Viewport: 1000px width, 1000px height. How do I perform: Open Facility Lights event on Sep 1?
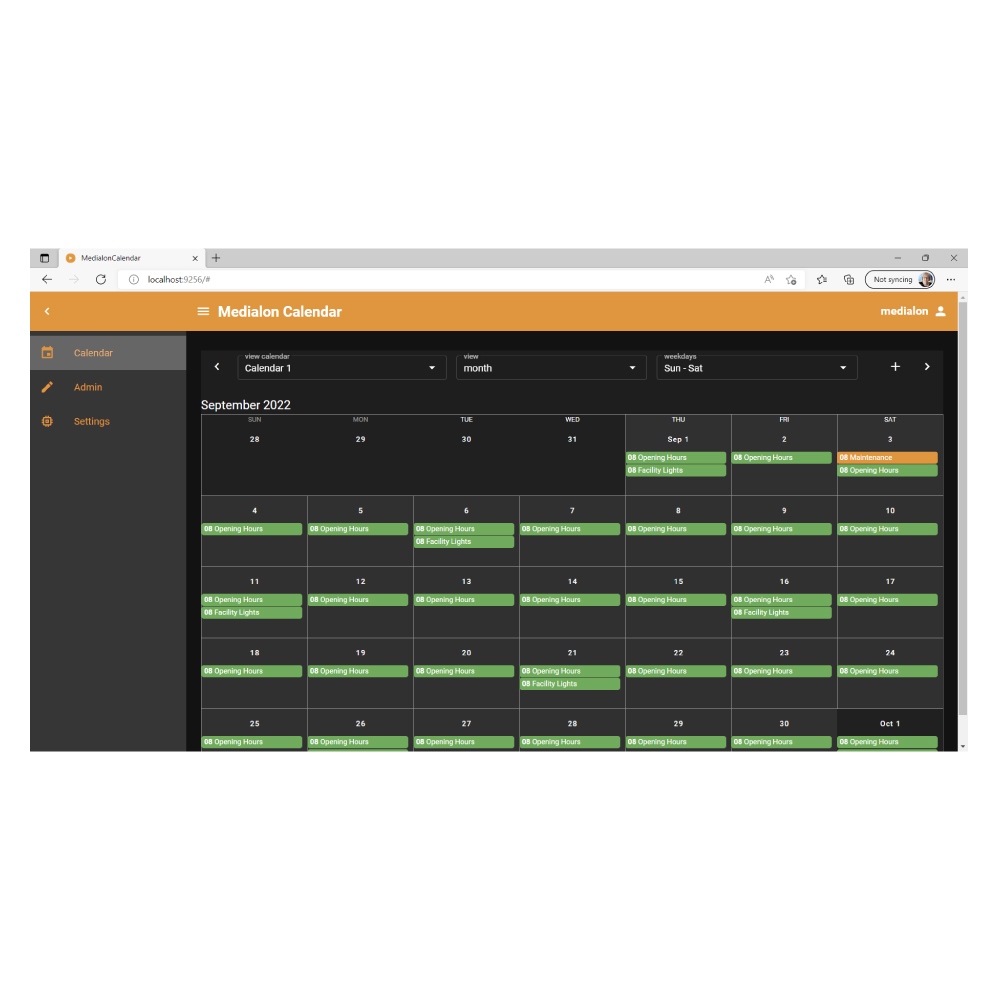pos(675,470)
